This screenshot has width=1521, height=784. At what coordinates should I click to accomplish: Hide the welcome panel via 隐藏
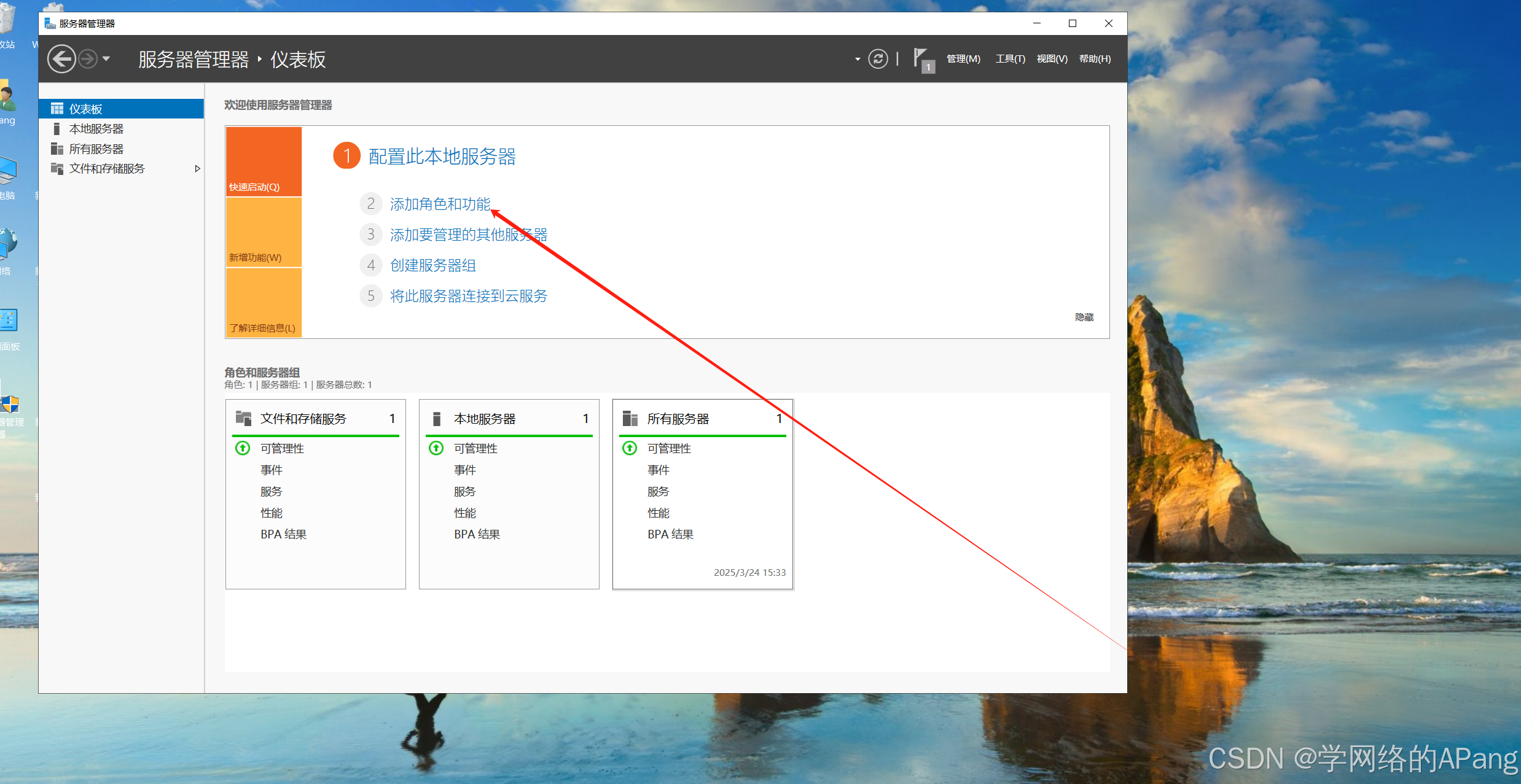click(x=1084, y=317)
